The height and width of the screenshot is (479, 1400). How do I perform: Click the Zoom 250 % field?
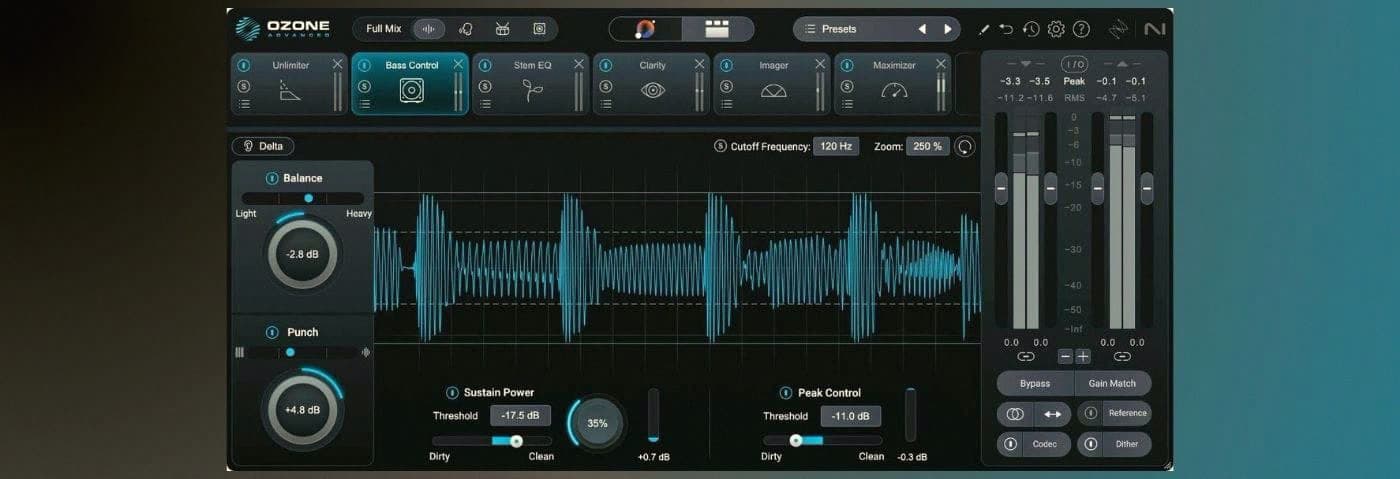pos(928,146)
